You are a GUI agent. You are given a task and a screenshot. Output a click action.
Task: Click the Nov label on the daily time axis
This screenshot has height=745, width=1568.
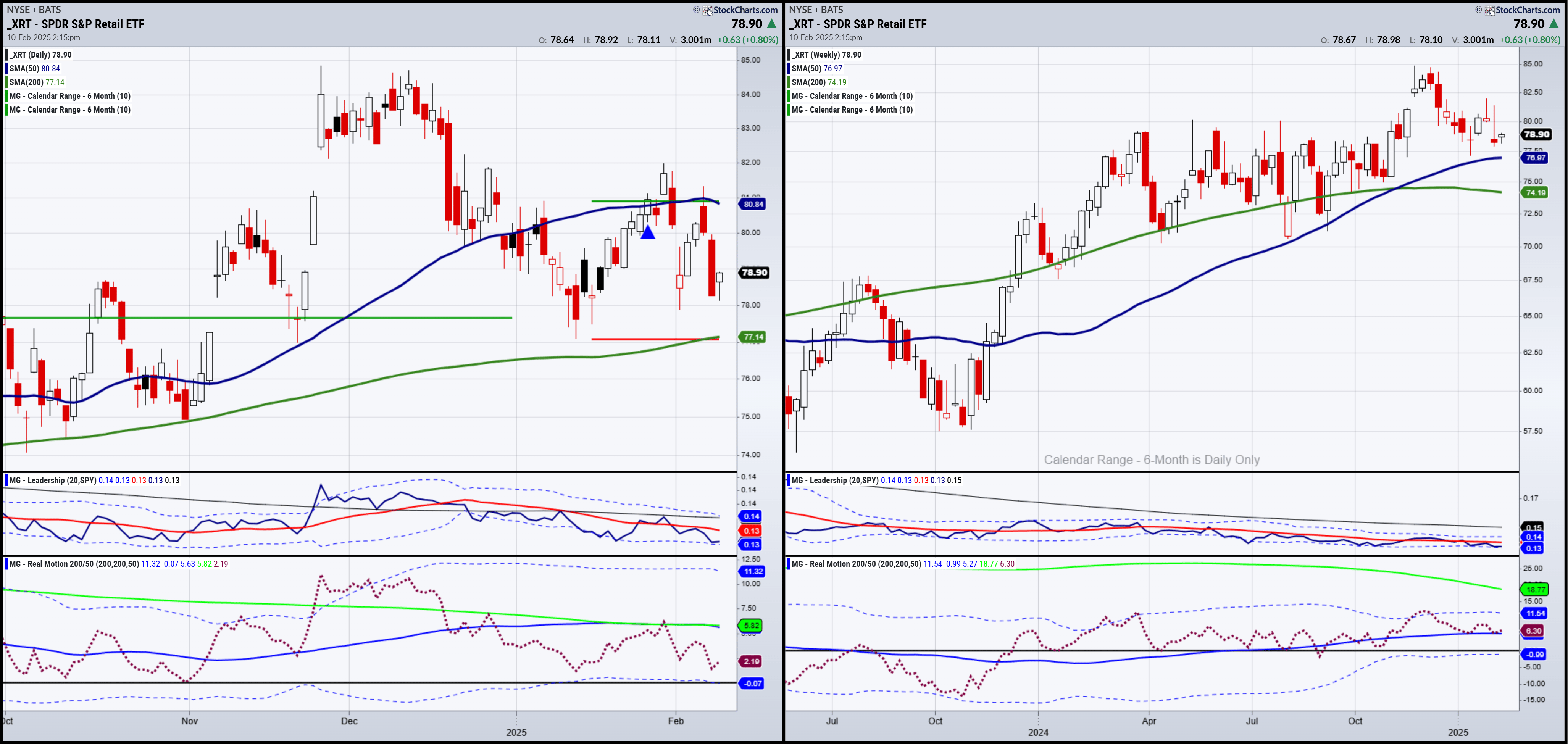pyautogui.click(x=189, y=721)
